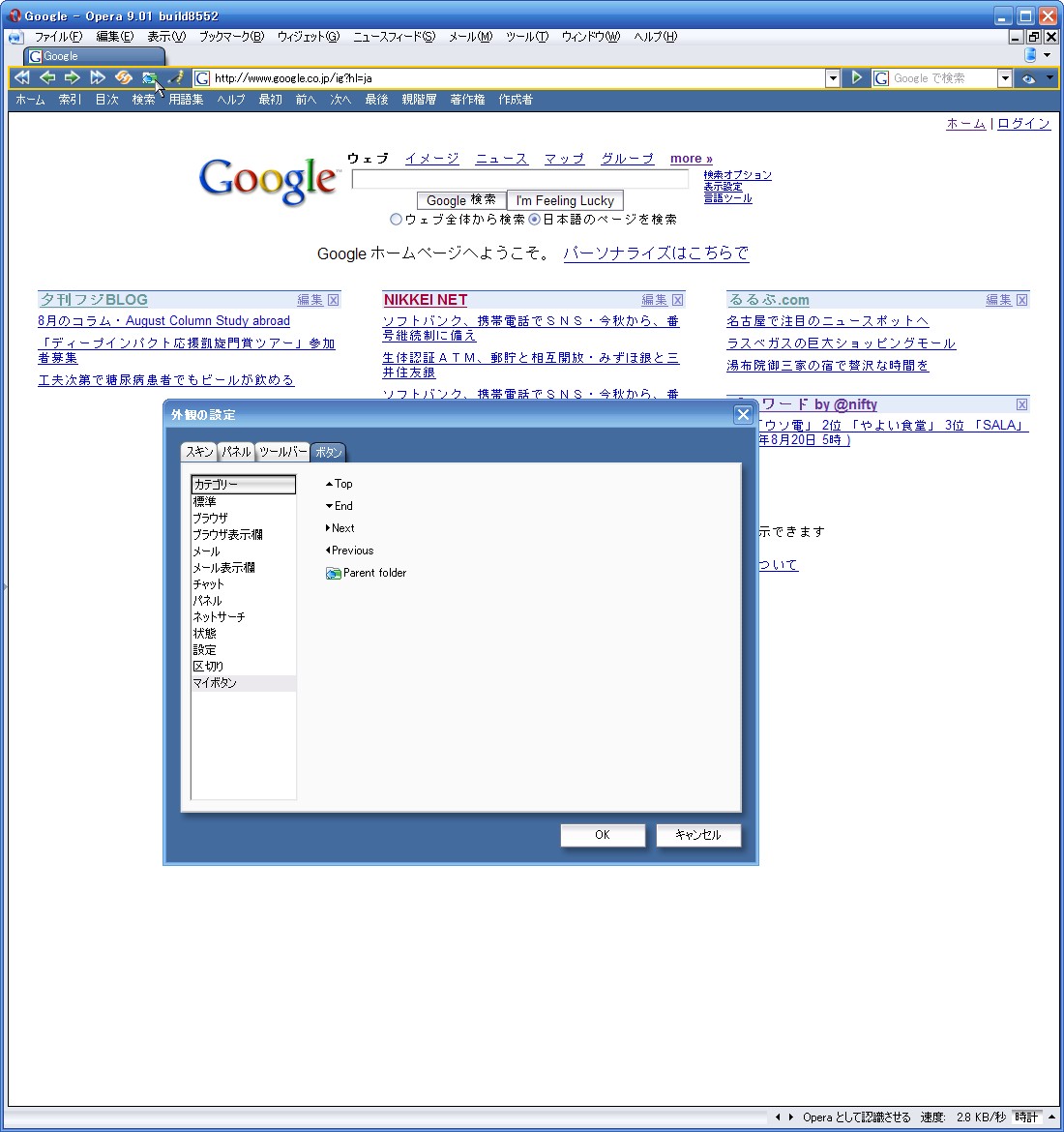Click the orange Reload icon
The width and height of the screenshot is (1064, 1132).
coord(124,77)
